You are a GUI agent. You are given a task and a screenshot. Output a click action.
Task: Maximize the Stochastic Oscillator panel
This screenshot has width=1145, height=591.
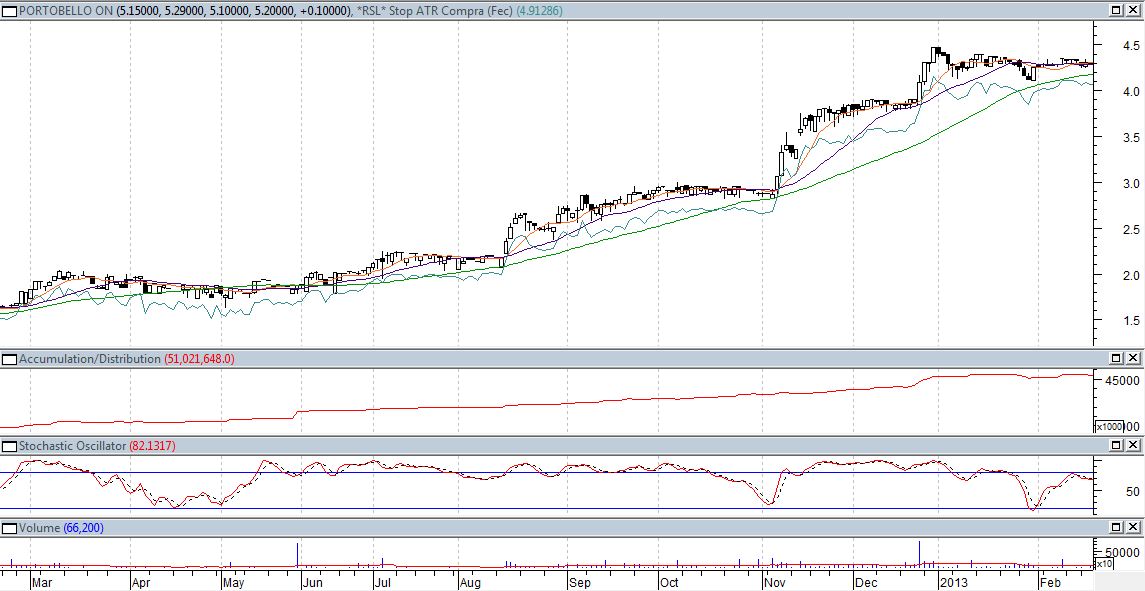[1117, 445]
